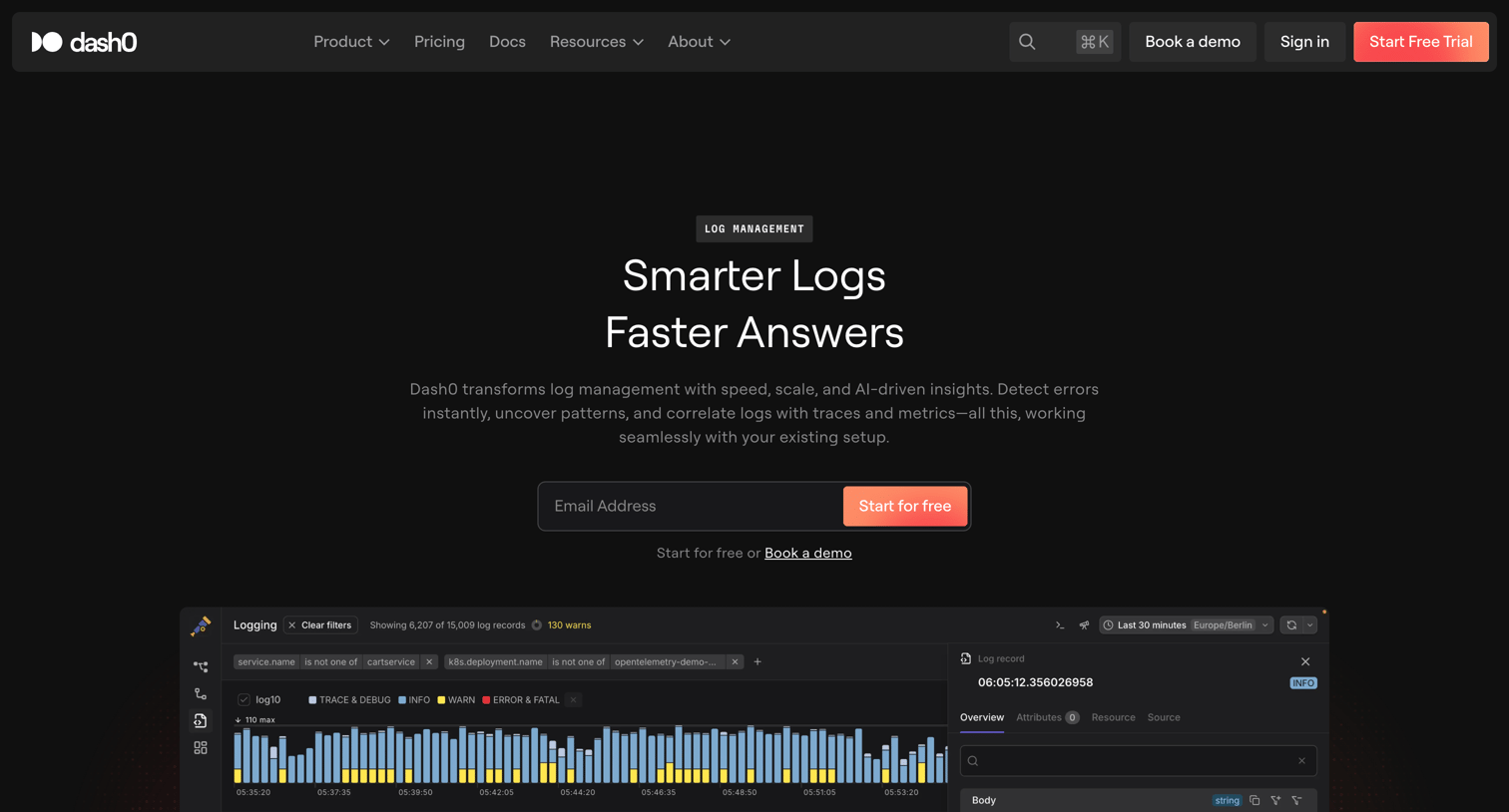Change the is not one of operator for service.name
The image size is (1509, 812).
tap(330, 661)
